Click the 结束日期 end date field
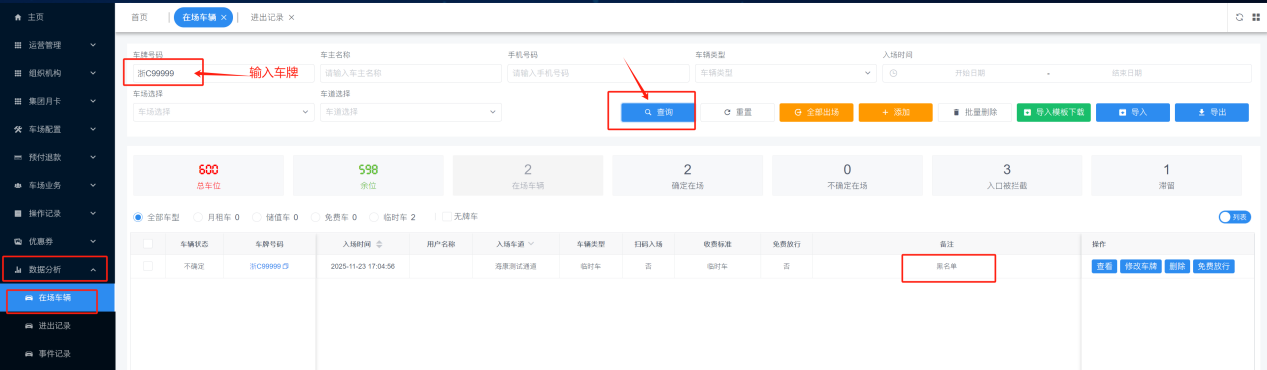 click(1126, 73)
